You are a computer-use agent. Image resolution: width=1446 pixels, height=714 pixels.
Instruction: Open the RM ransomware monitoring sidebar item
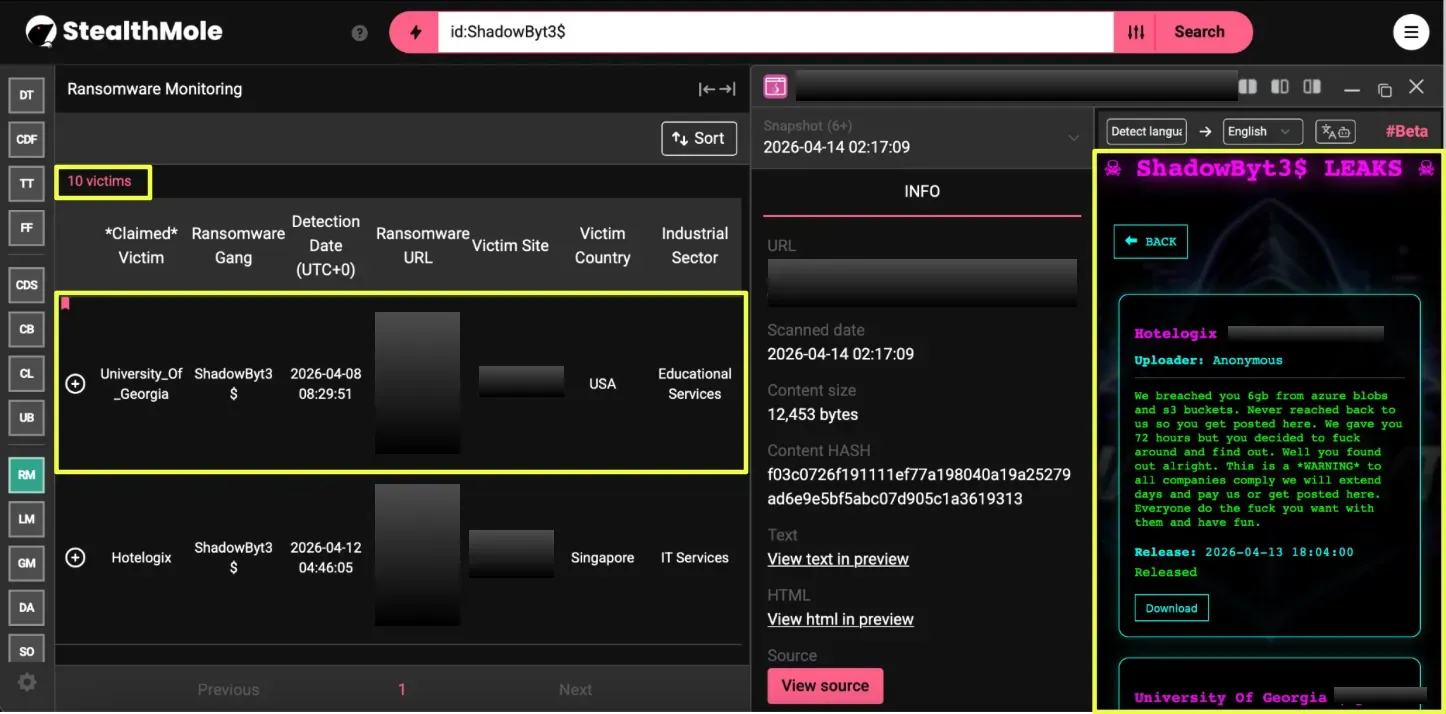pyautogui.click(x=27, y=475)
